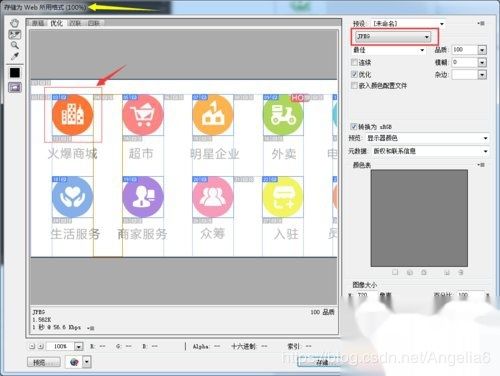Open the black eyedropper color swatch
Screen dimensions: 500x376
pyautogui.click(x=15, y=73)
